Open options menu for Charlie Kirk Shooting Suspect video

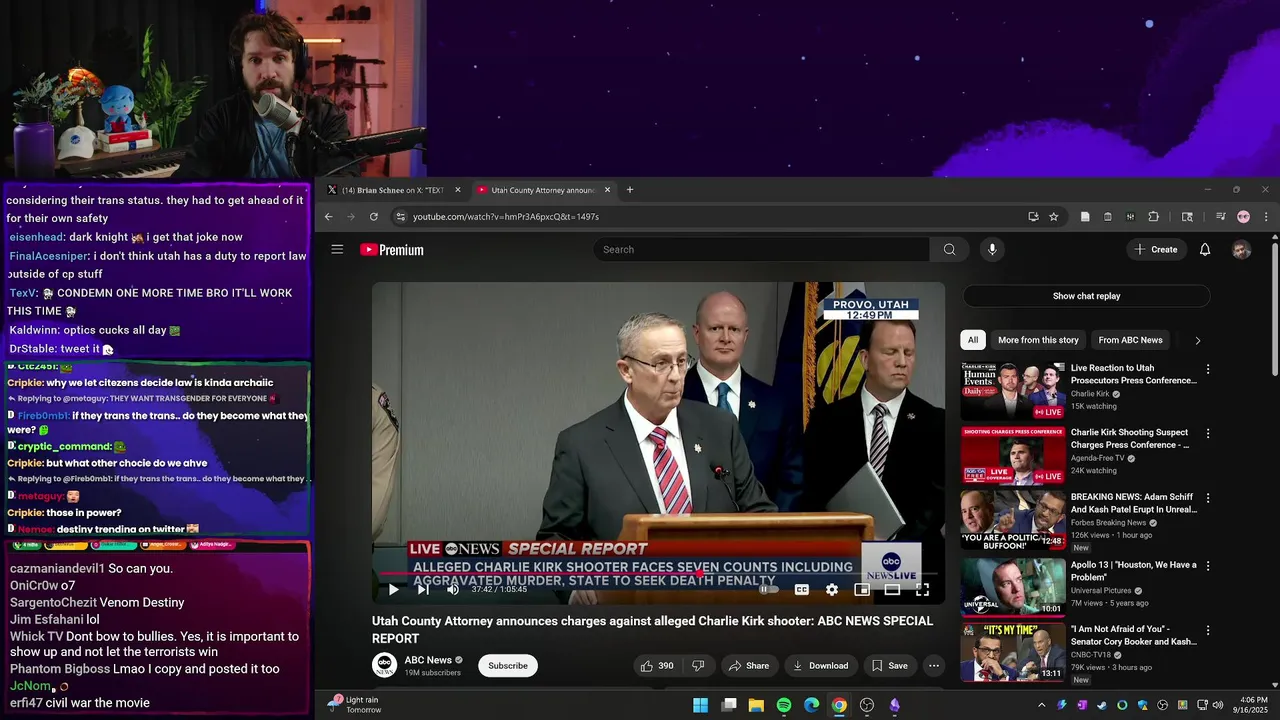coord(1207,434)
